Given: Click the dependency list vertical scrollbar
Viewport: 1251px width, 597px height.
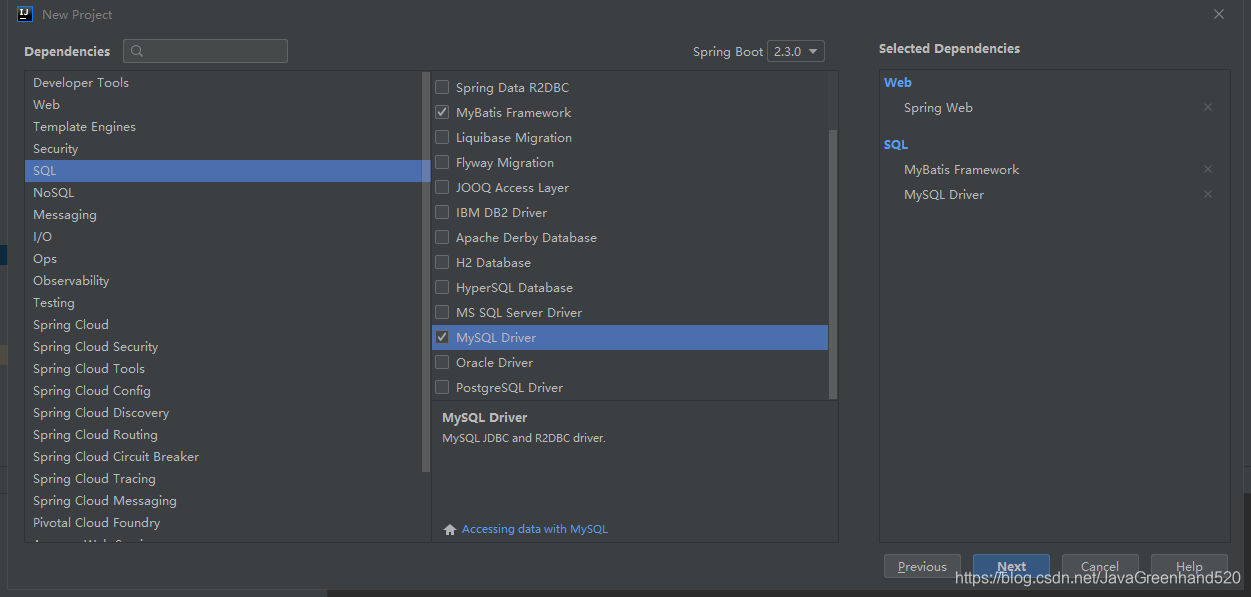Looking at the screenshot, I should [833, 265].
